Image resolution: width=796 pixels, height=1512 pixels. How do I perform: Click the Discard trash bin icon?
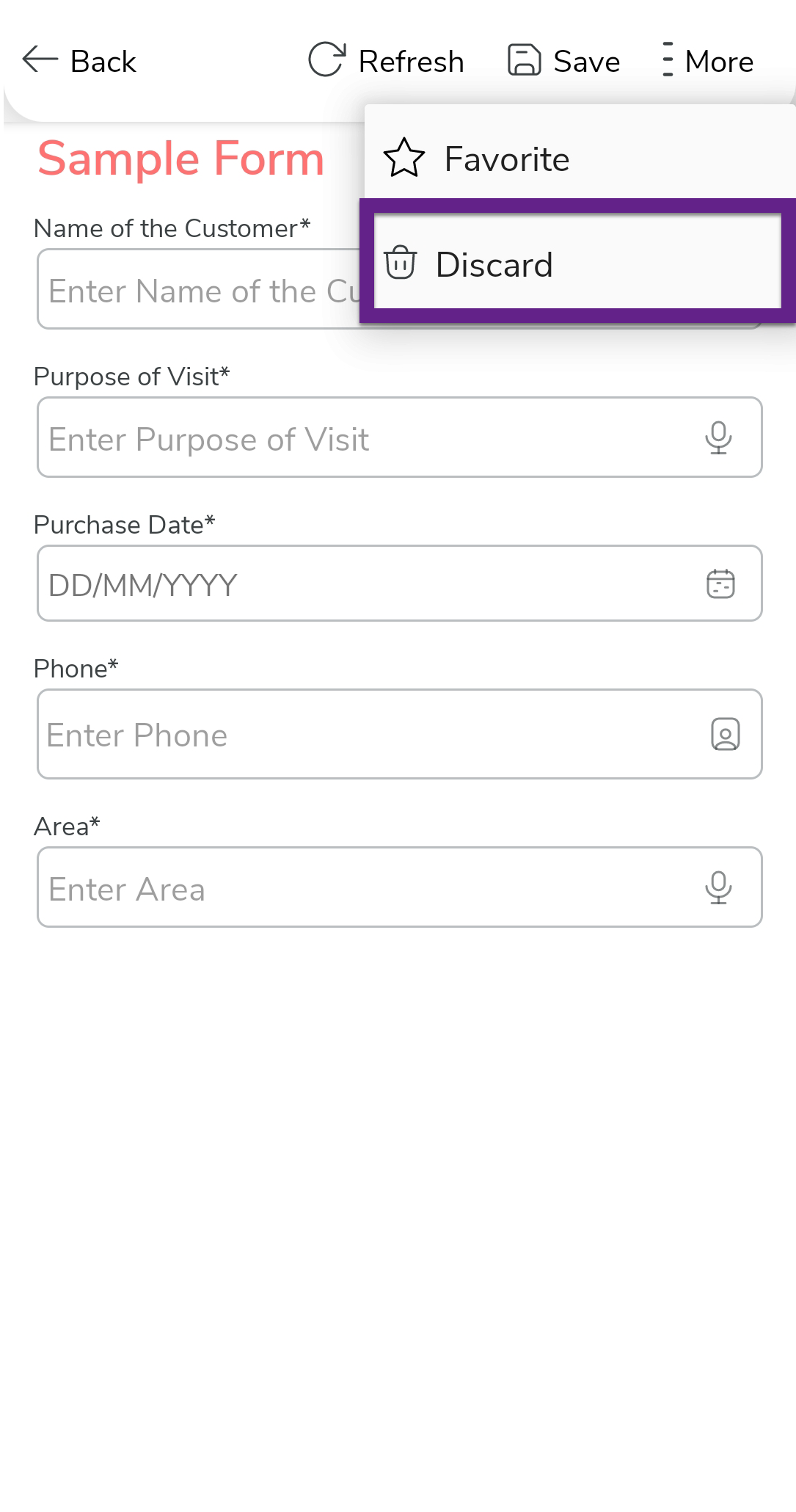click(401, 263)
